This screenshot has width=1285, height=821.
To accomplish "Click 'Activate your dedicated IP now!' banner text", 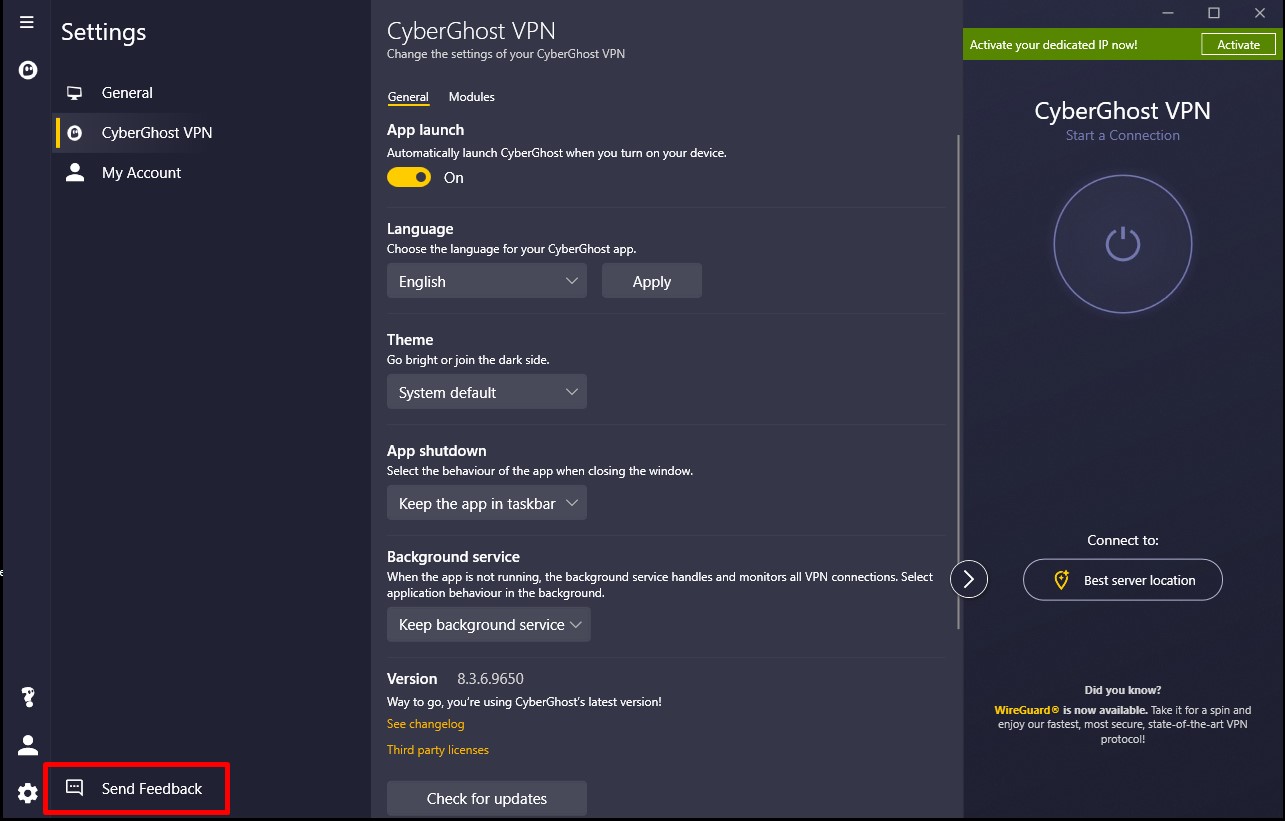I will tap(1054, 45).
